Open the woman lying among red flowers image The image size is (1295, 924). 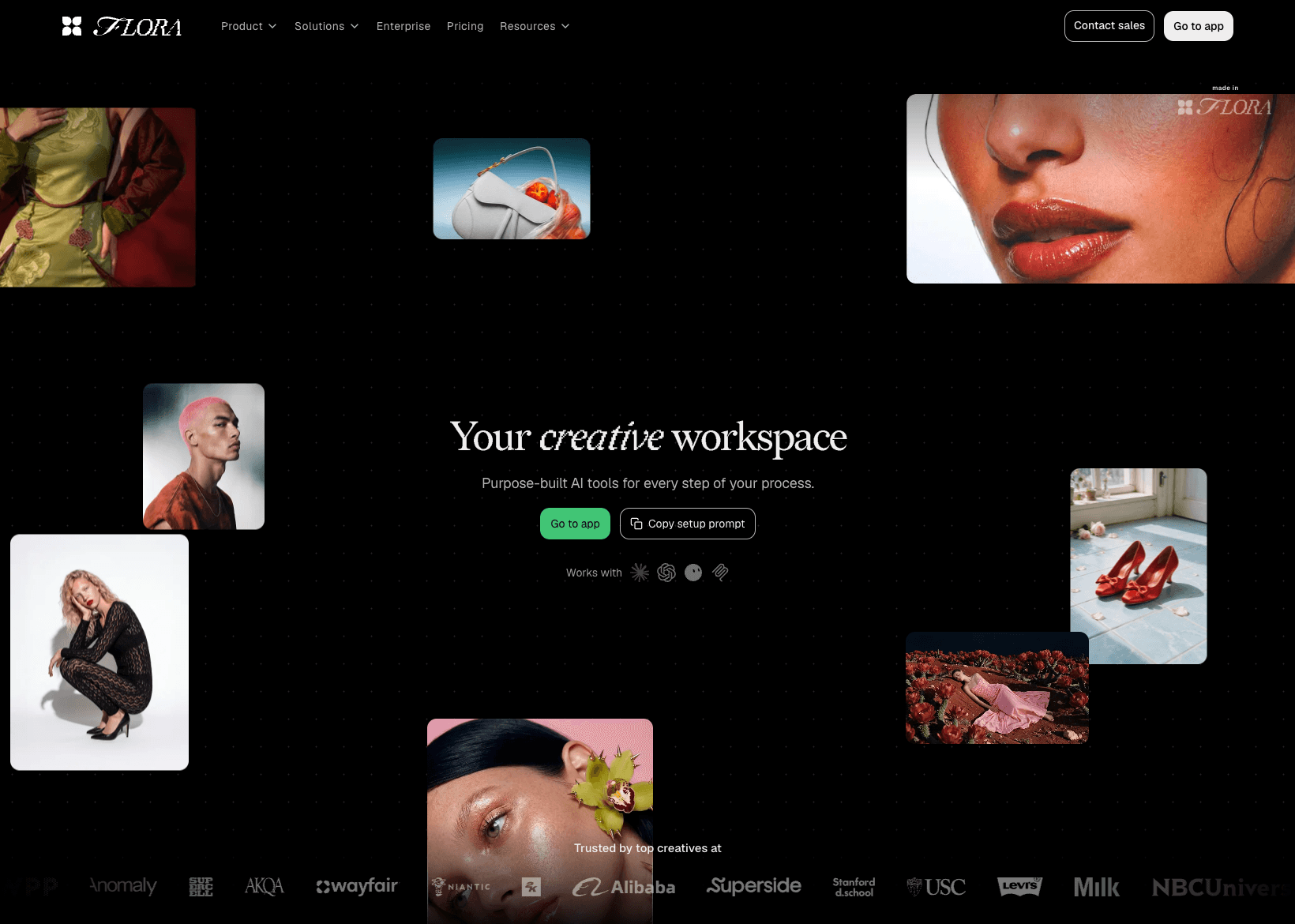click(x=997, y=688)
